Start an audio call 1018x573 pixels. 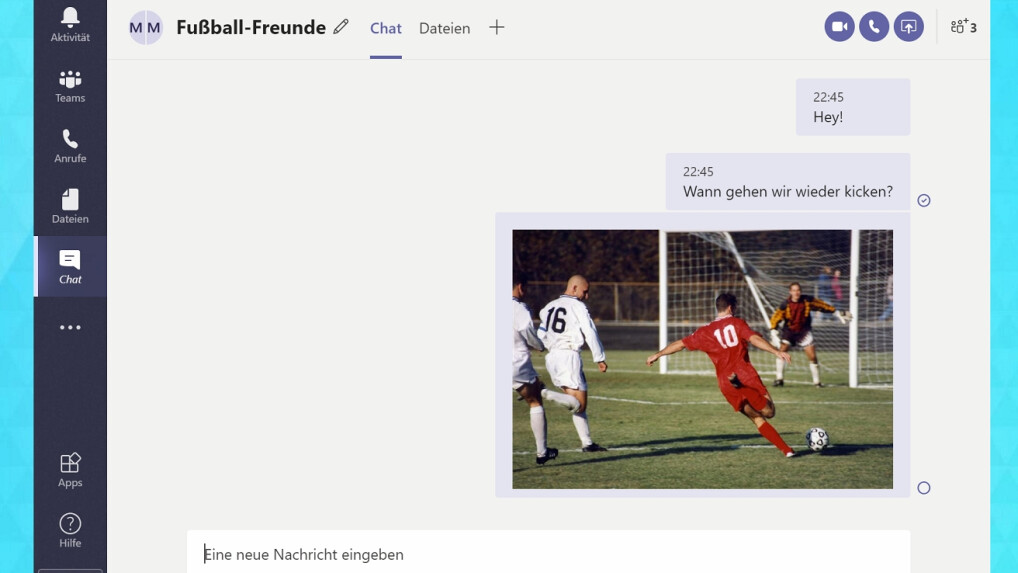coord(874,27)
